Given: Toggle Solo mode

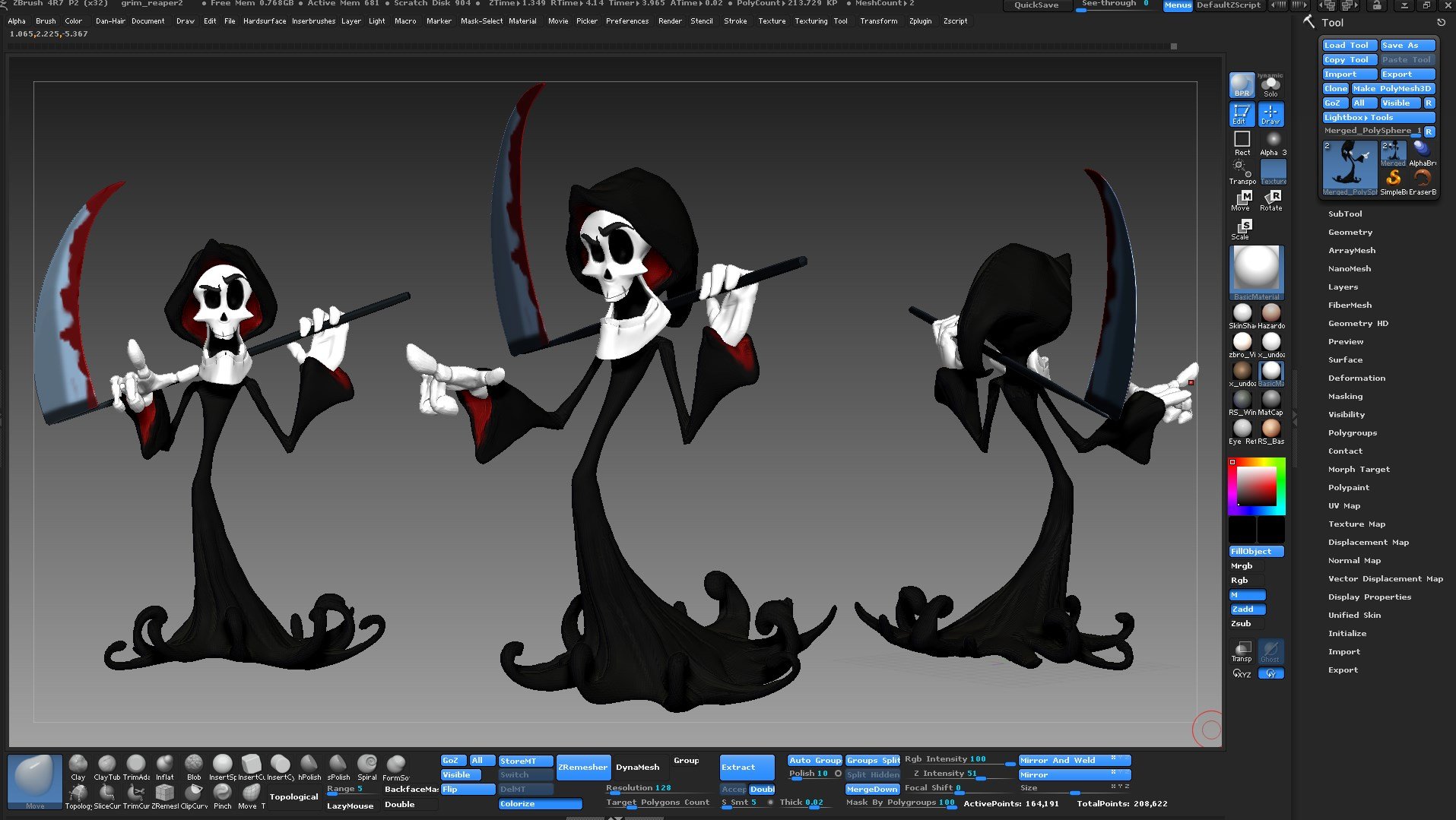Looking at the screenshot, I should 1271,87.
